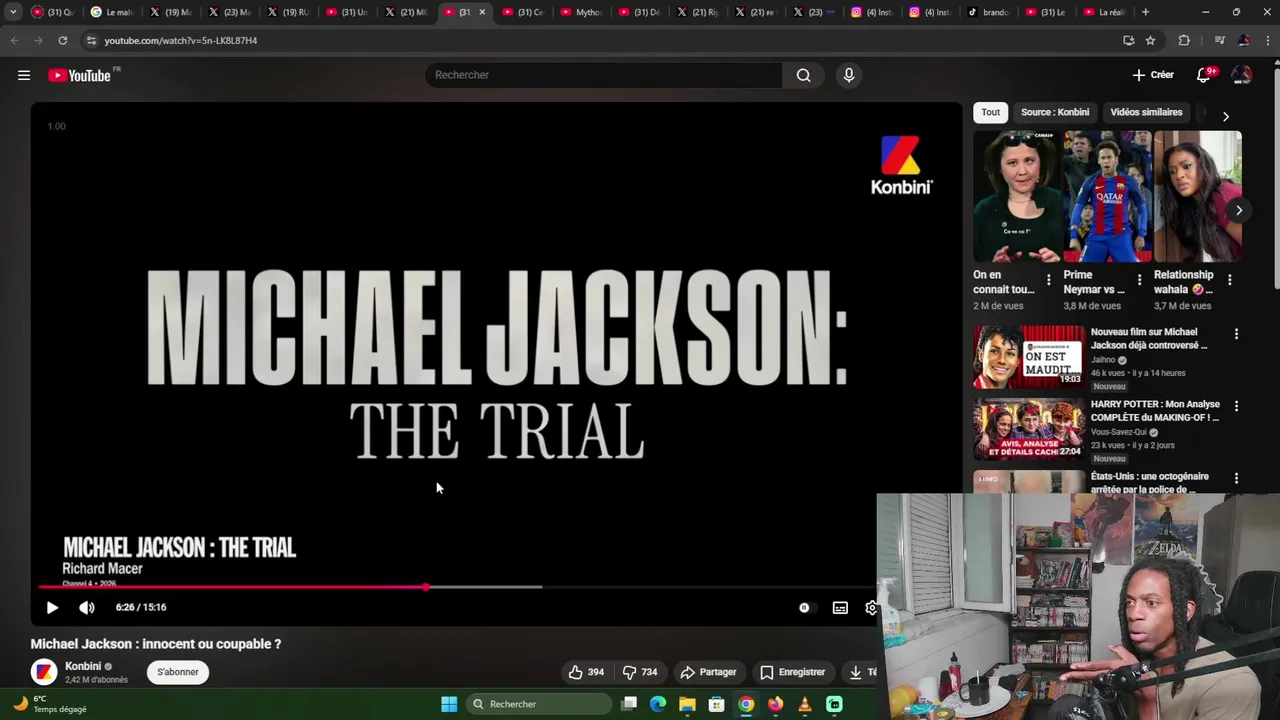Open options for 'On en connait tou...' short
The width and height of the screenshot is (1280, 720).
pyautogui.click(x=1048, y=280)
